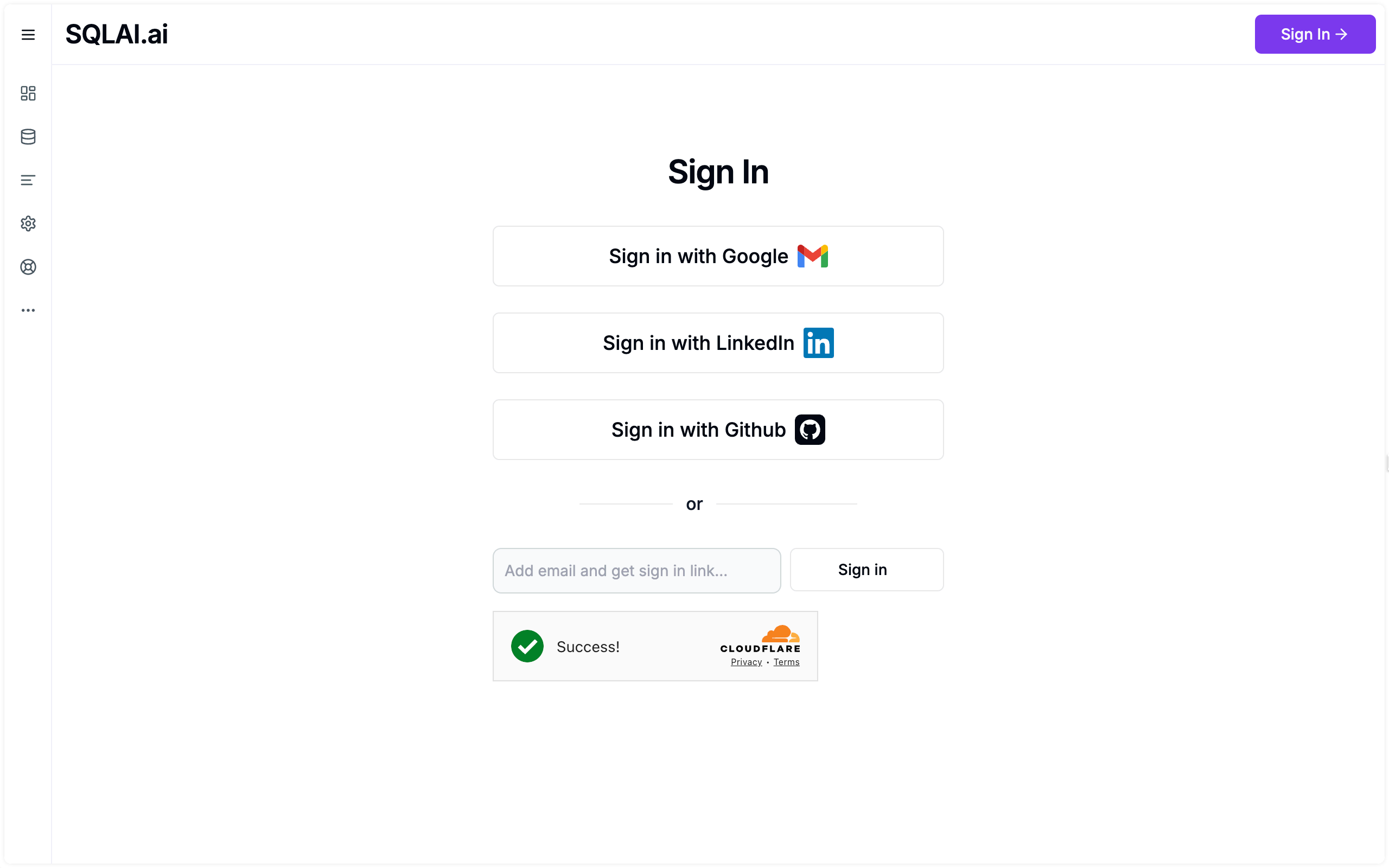Screen dimensions: 1389x868
Task: Sign in with Github
Action: [x=719, y=429]
